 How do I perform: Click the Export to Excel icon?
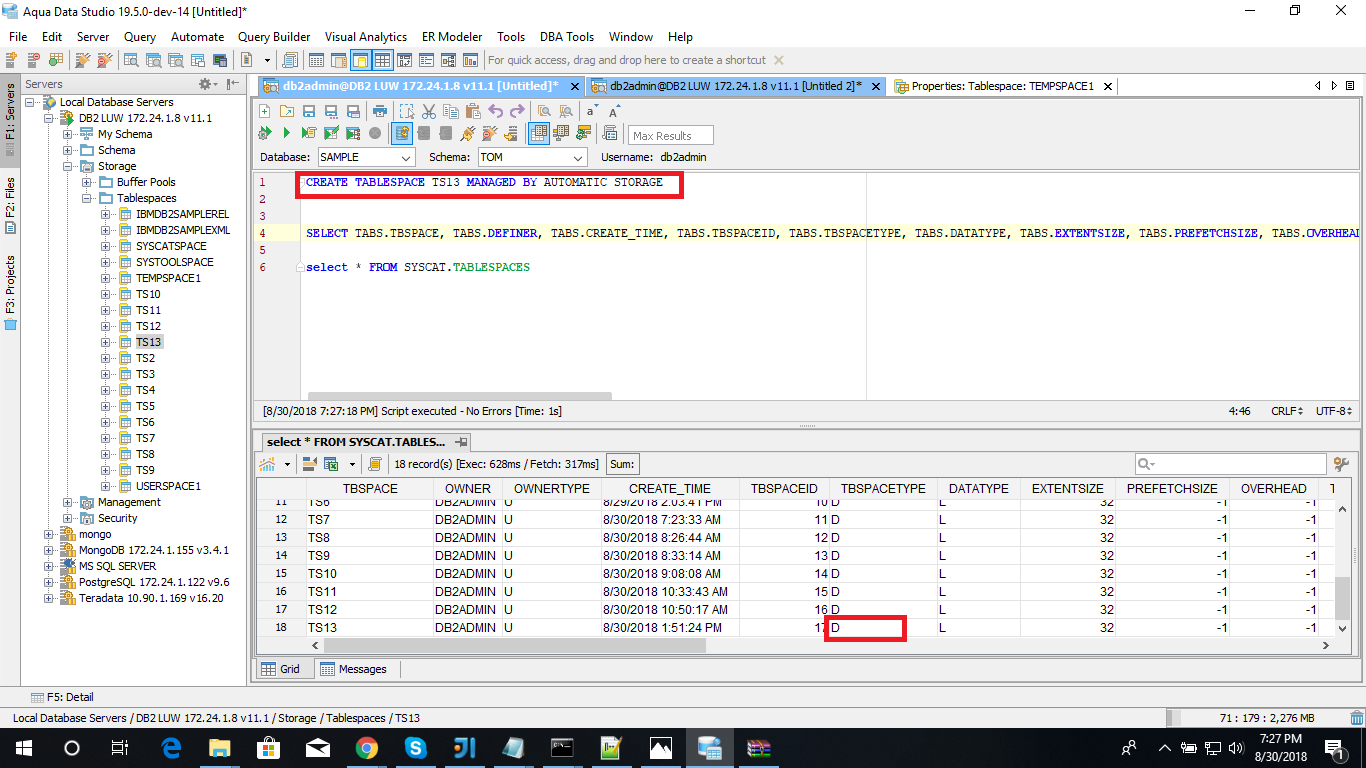point(330,464)
